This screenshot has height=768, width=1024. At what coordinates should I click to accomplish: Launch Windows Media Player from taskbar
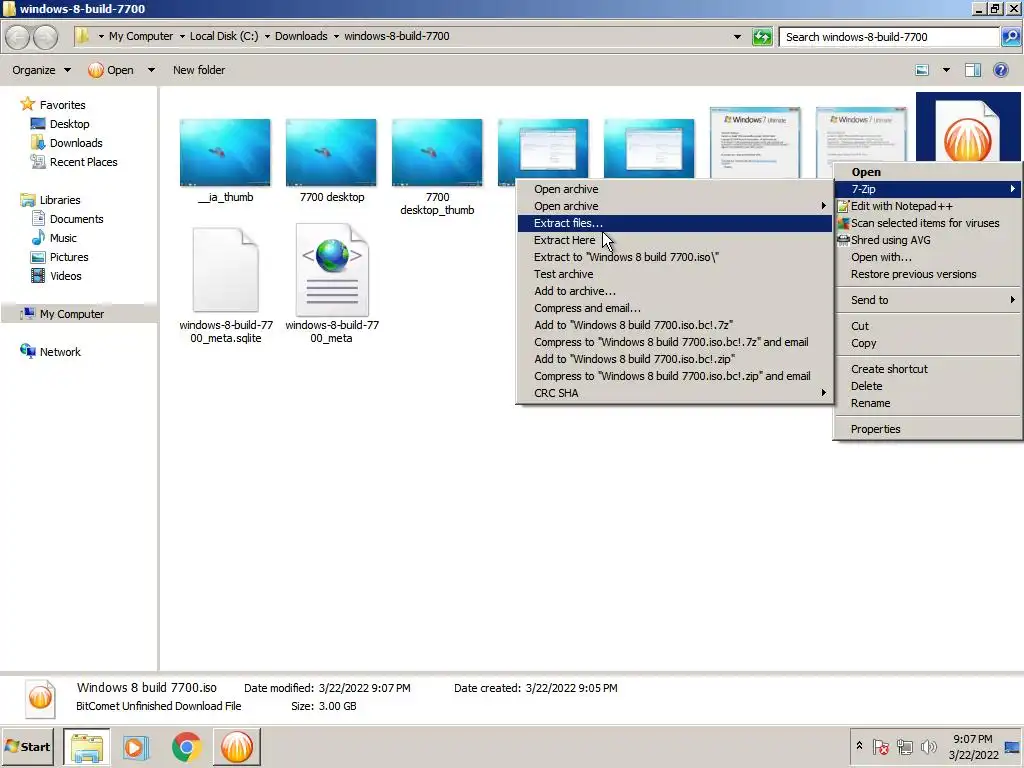[136, 746]
